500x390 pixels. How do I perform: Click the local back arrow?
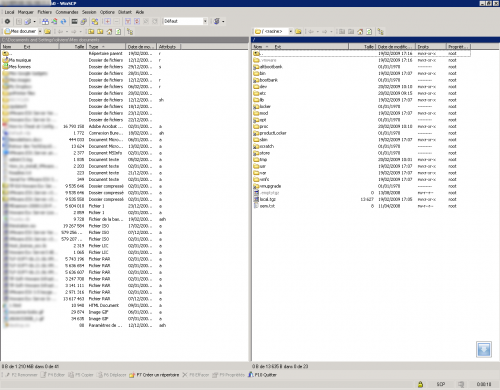[60, 31]
